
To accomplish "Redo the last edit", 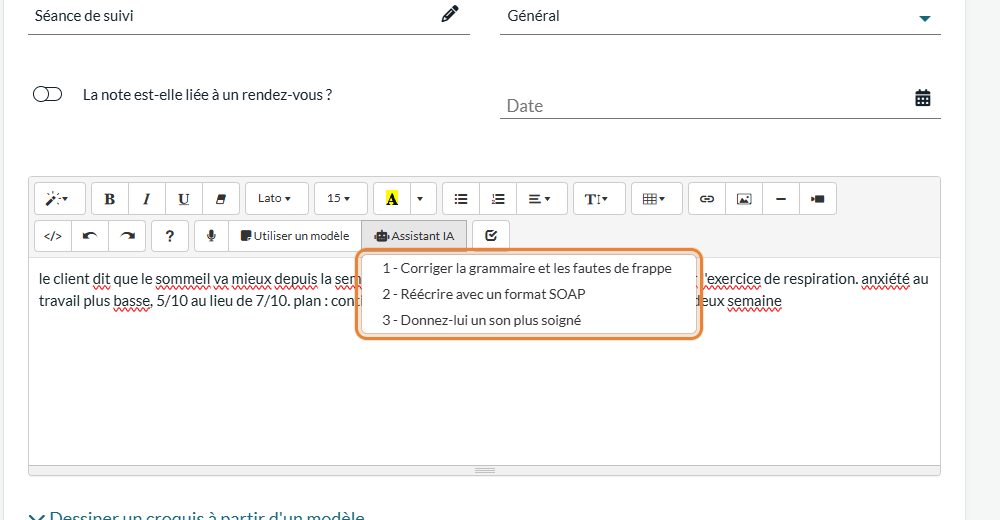I will point(127,236).
